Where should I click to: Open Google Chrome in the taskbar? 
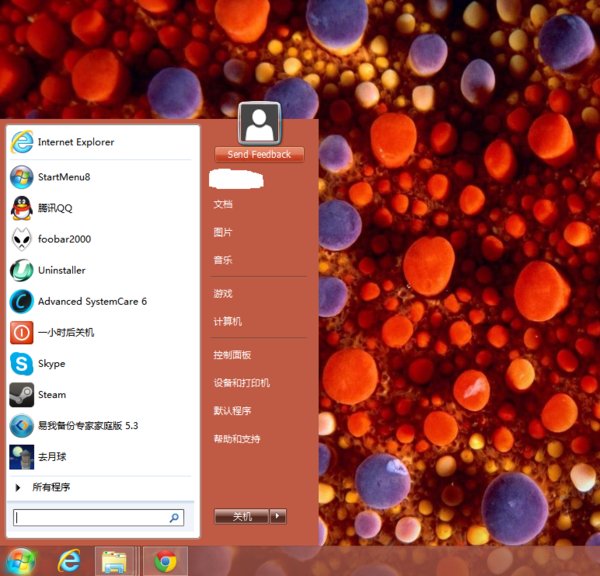165,561
